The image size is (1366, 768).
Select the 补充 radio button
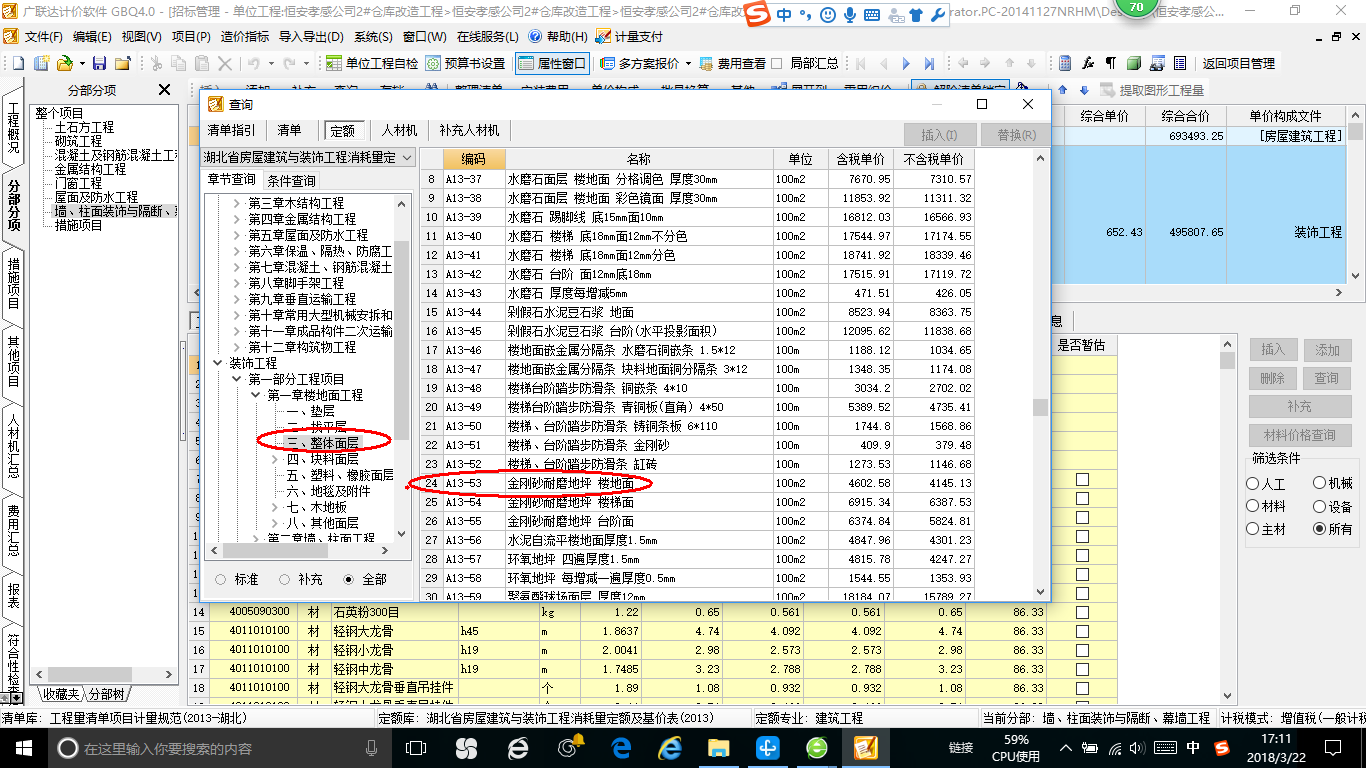point(285,579)
